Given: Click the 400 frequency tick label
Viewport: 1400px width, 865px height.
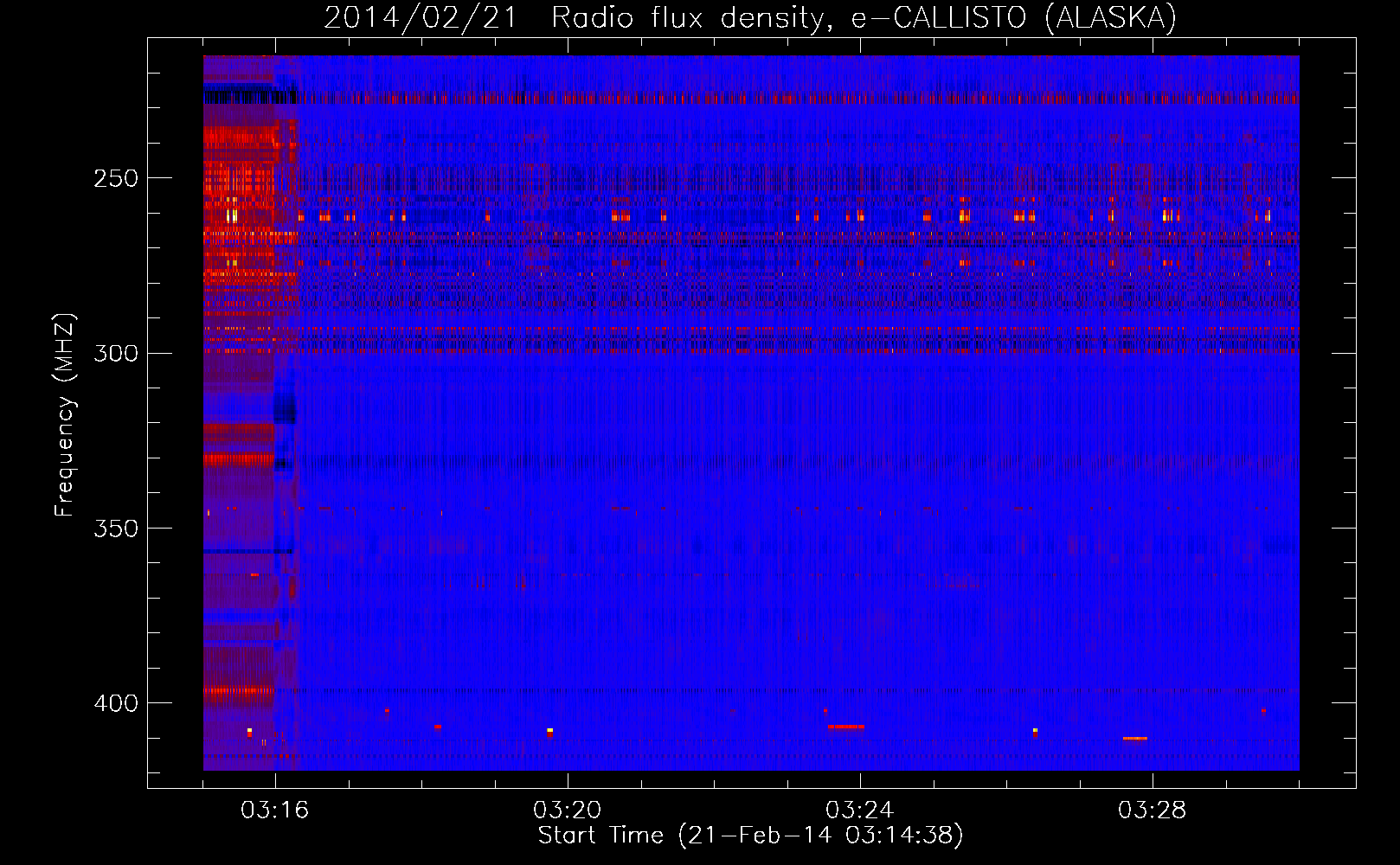Looking at the screenshot, I should [x=116, y=703].
